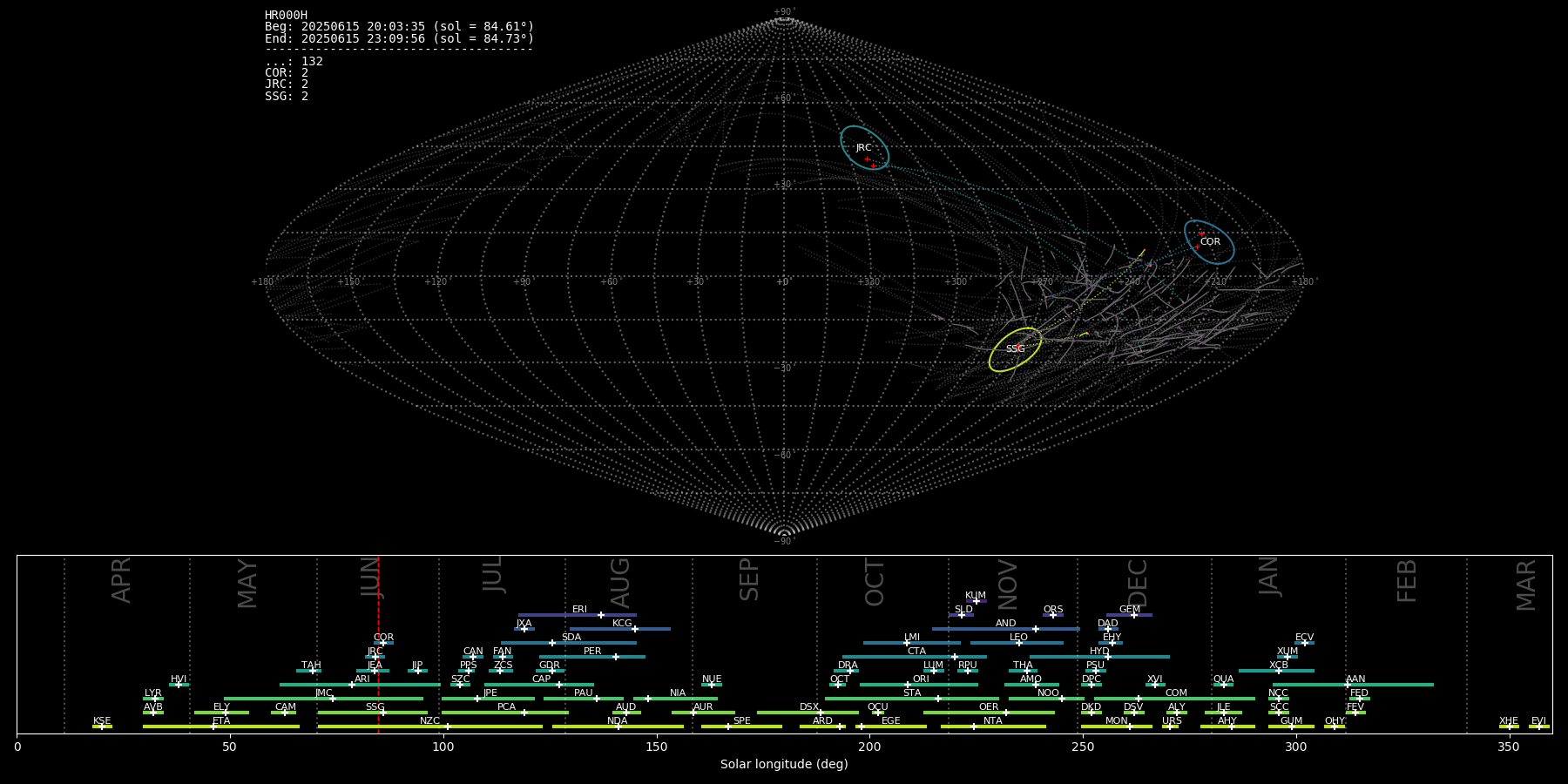
Task: Click the 150 tick on the solar longitude axis
Action: [657, 747]
